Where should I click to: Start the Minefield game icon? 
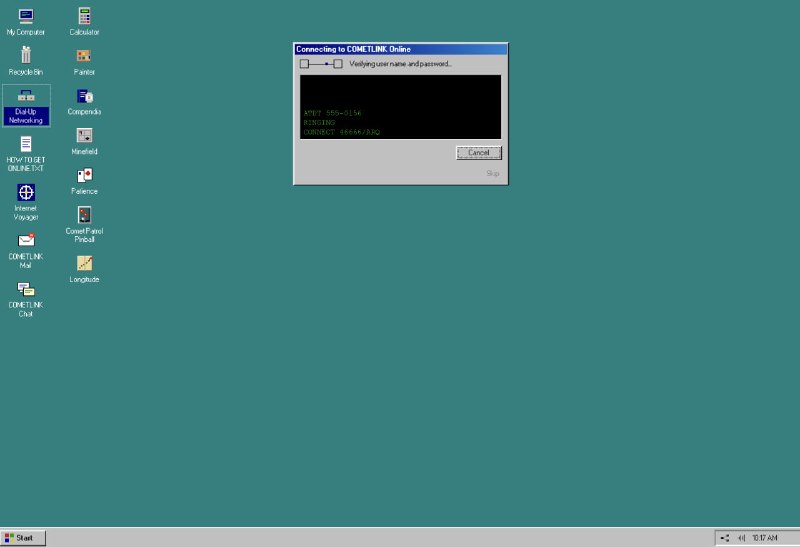[x=84, y=141]
